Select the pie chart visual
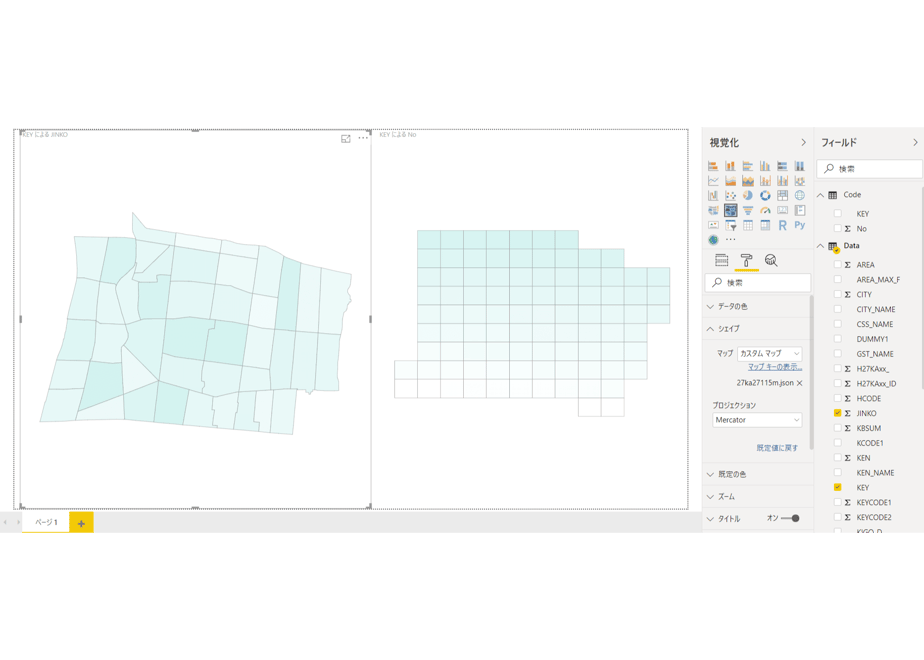Screen dimensions: 924x660 click(x=748, y=195)
